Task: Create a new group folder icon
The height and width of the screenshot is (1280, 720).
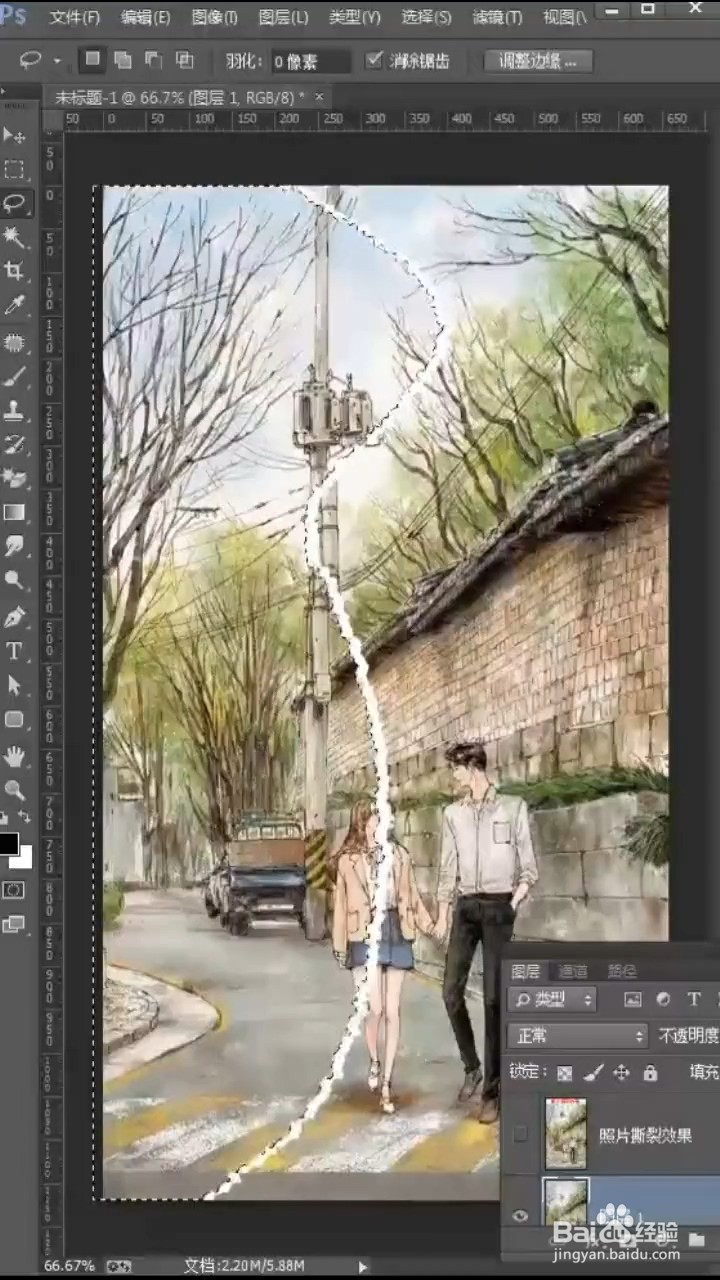Action: coord(696,1240)
